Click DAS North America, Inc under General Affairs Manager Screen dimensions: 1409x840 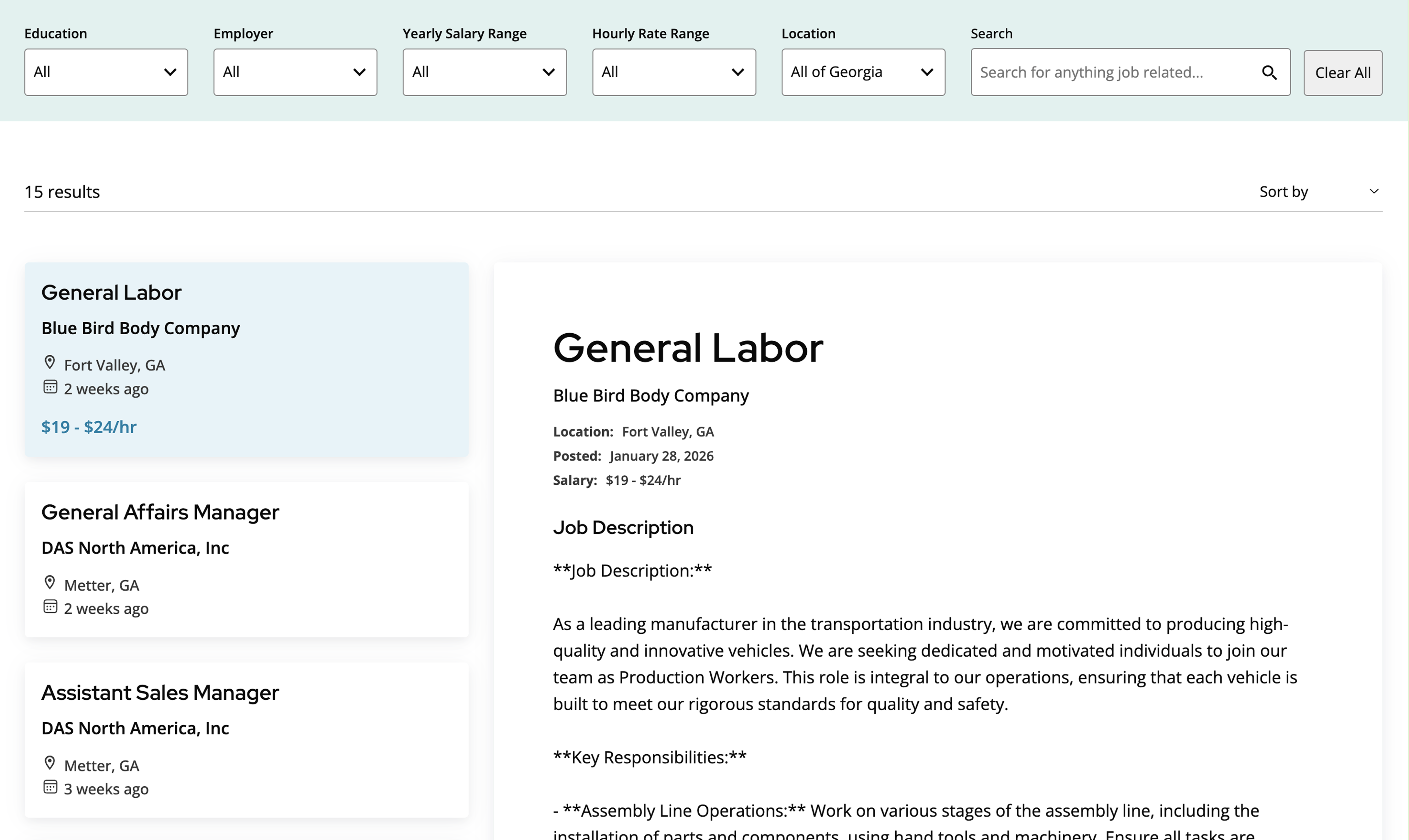[135, 548]
